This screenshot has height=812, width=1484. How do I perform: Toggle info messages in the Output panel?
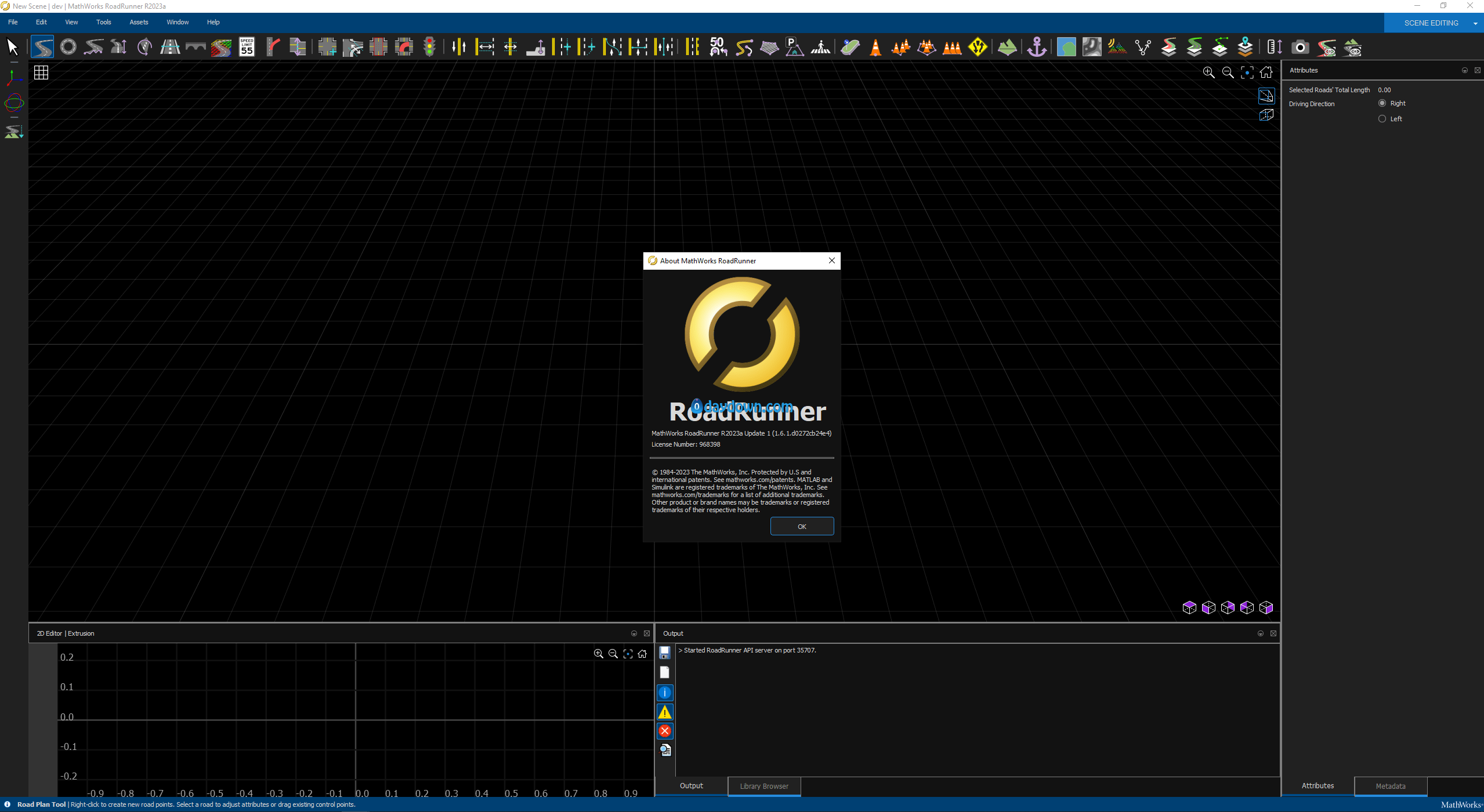coord(665,693)
